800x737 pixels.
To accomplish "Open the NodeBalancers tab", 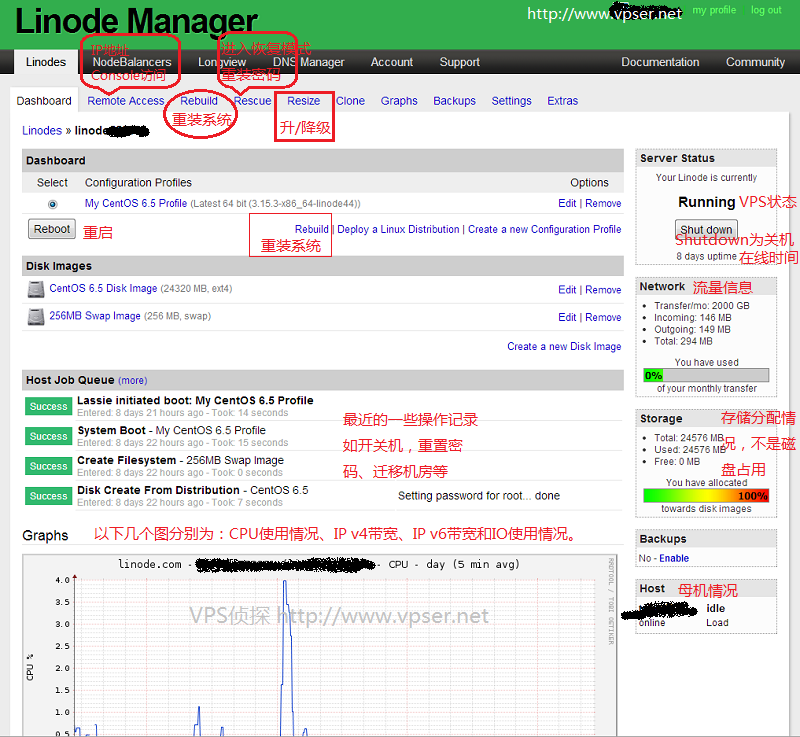I will pos(132,62).
